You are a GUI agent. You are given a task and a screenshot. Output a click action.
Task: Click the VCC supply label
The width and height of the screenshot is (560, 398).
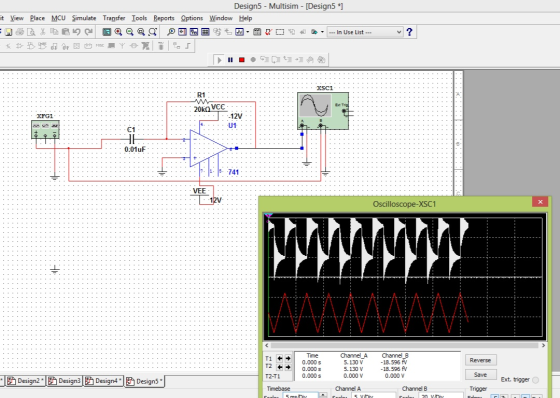coord(218,107)
